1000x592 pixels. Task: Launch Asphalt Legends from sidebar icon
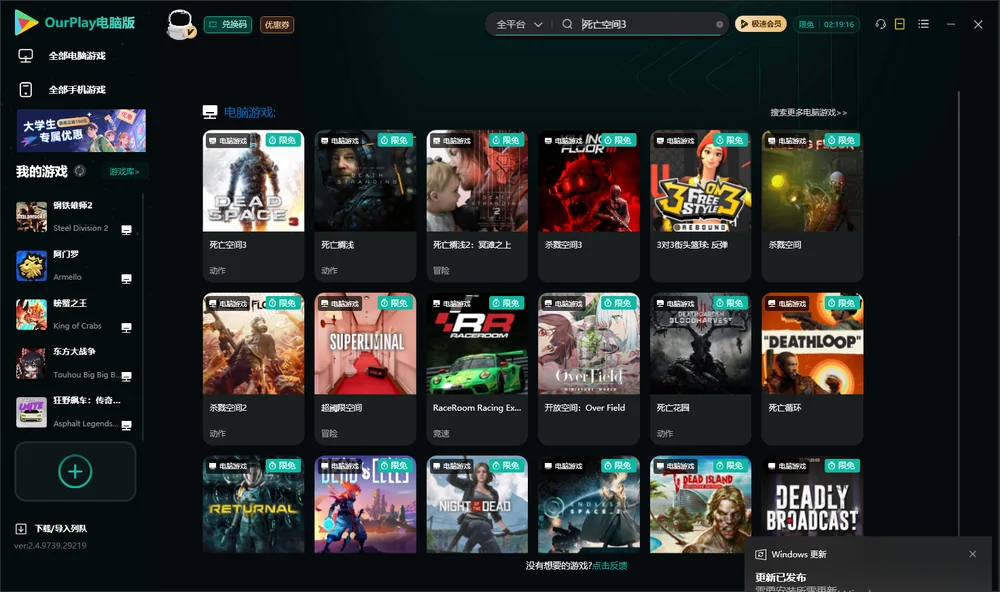[x=31, y=411]
